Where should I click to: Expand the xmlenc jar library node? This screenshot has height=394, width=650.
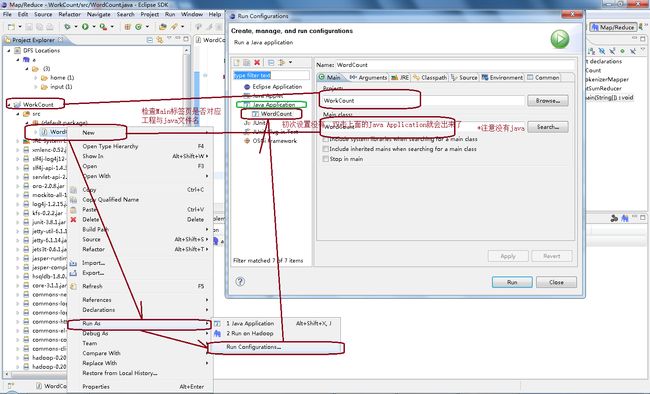[18, 150]
